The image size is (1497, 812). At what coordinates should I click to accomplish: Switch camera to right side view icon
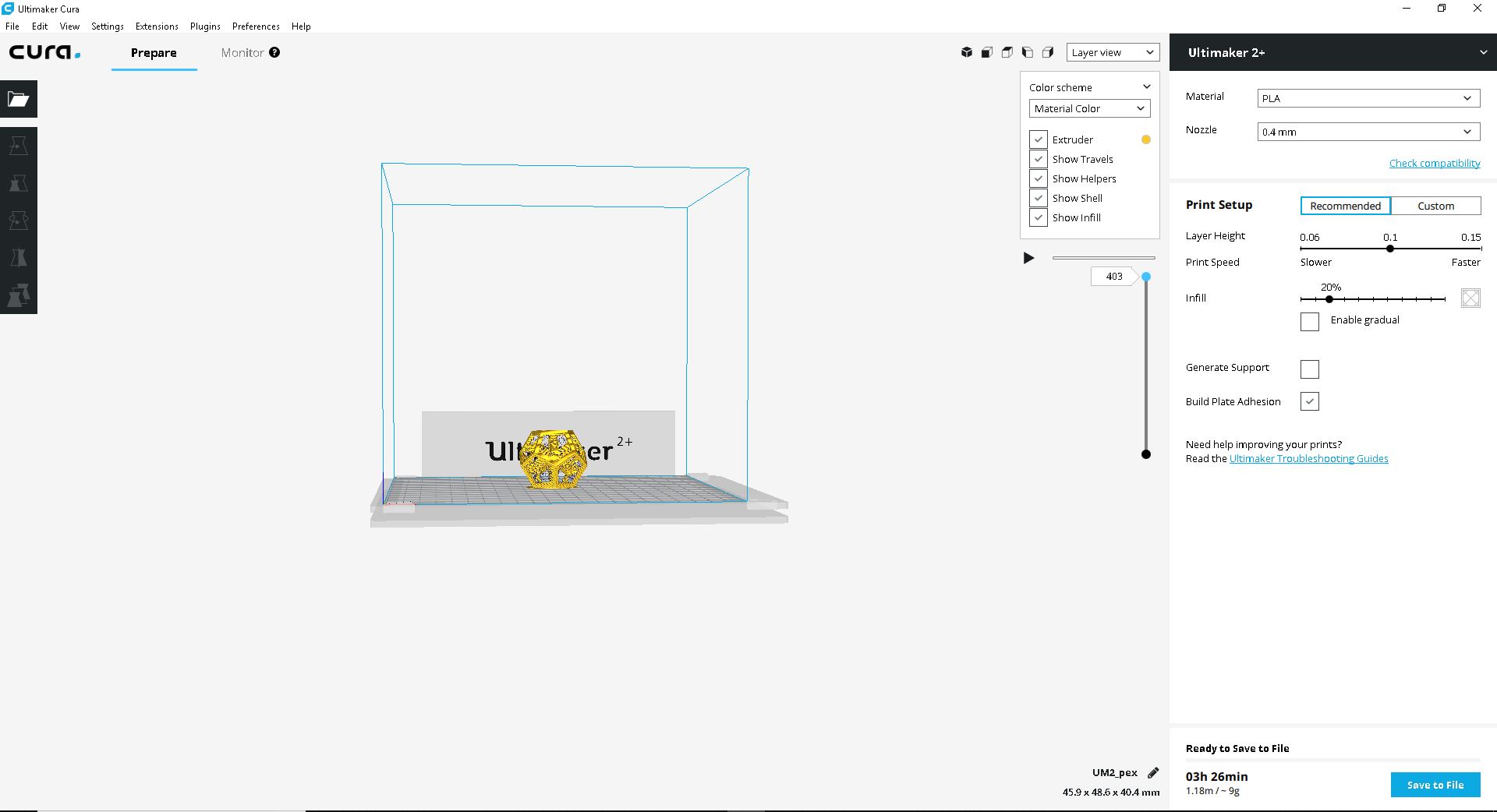[x=1048, y=52]
